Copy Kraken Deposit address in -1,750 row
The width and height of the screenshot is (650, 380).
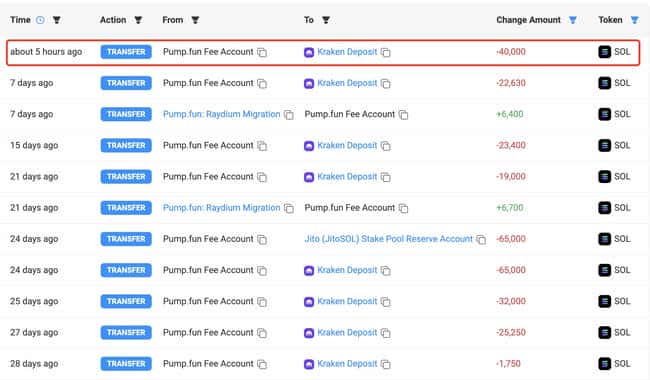coord(386,364)
